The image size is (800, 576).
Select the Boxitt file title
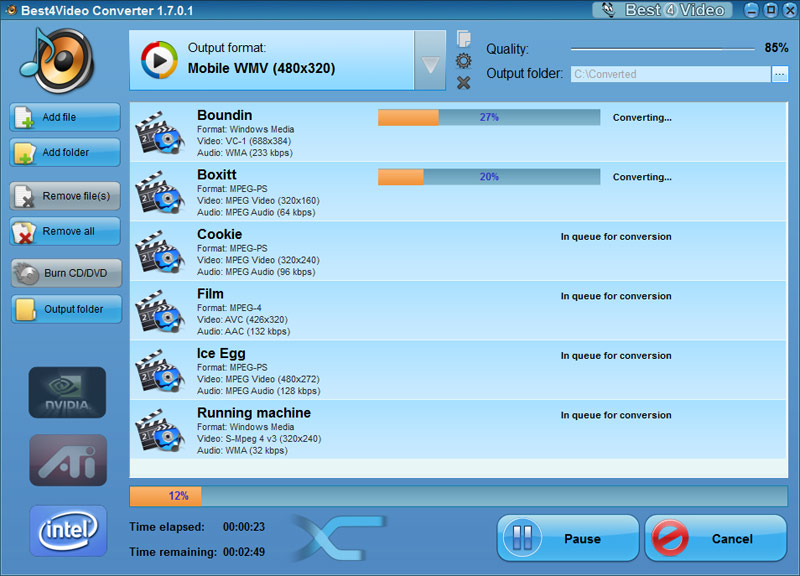pos(217,175)
